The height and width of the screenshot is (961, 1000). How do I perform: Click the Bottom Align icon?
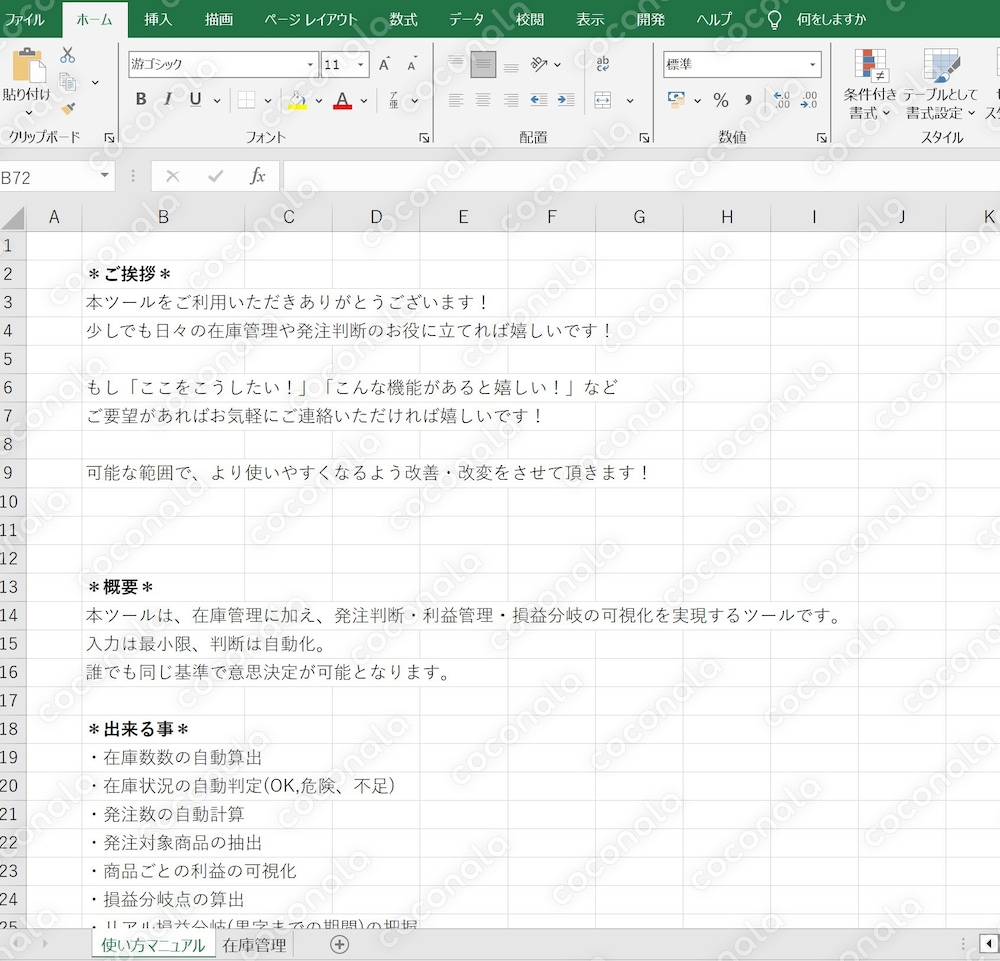click(511, 66)
